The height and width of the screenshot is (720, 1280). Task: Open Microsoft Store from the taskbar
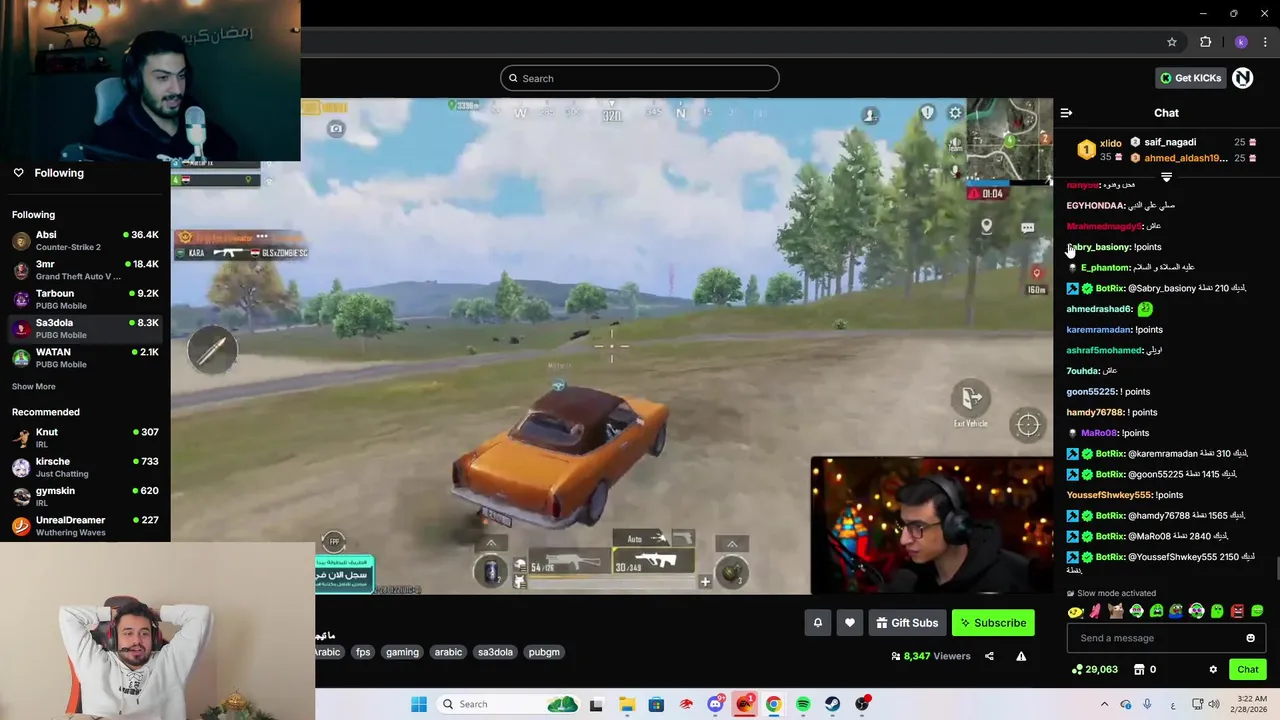pyautogui.click(x=656, y=704)
